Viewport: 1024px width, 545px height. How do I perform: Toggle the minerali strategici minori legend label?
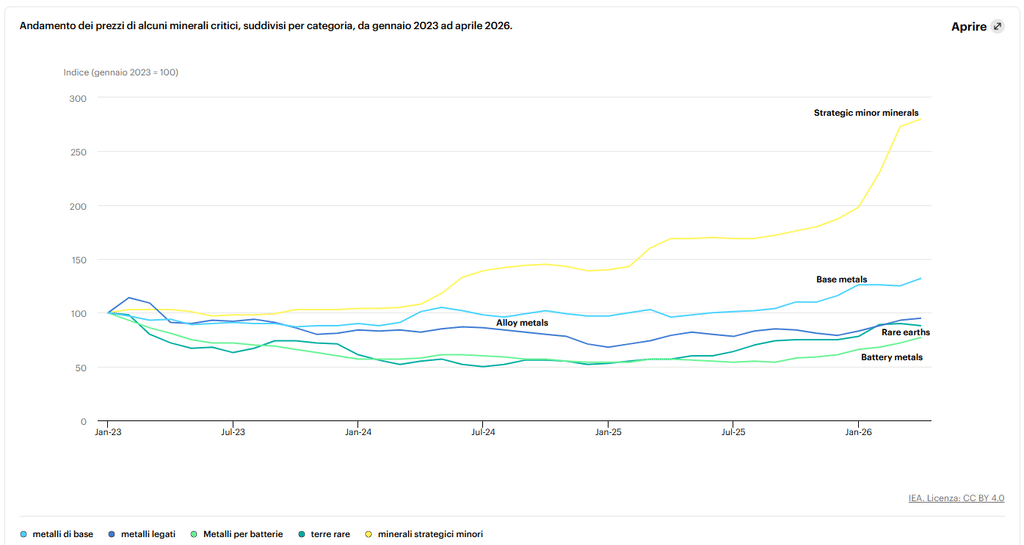click(x=430, y=534)
